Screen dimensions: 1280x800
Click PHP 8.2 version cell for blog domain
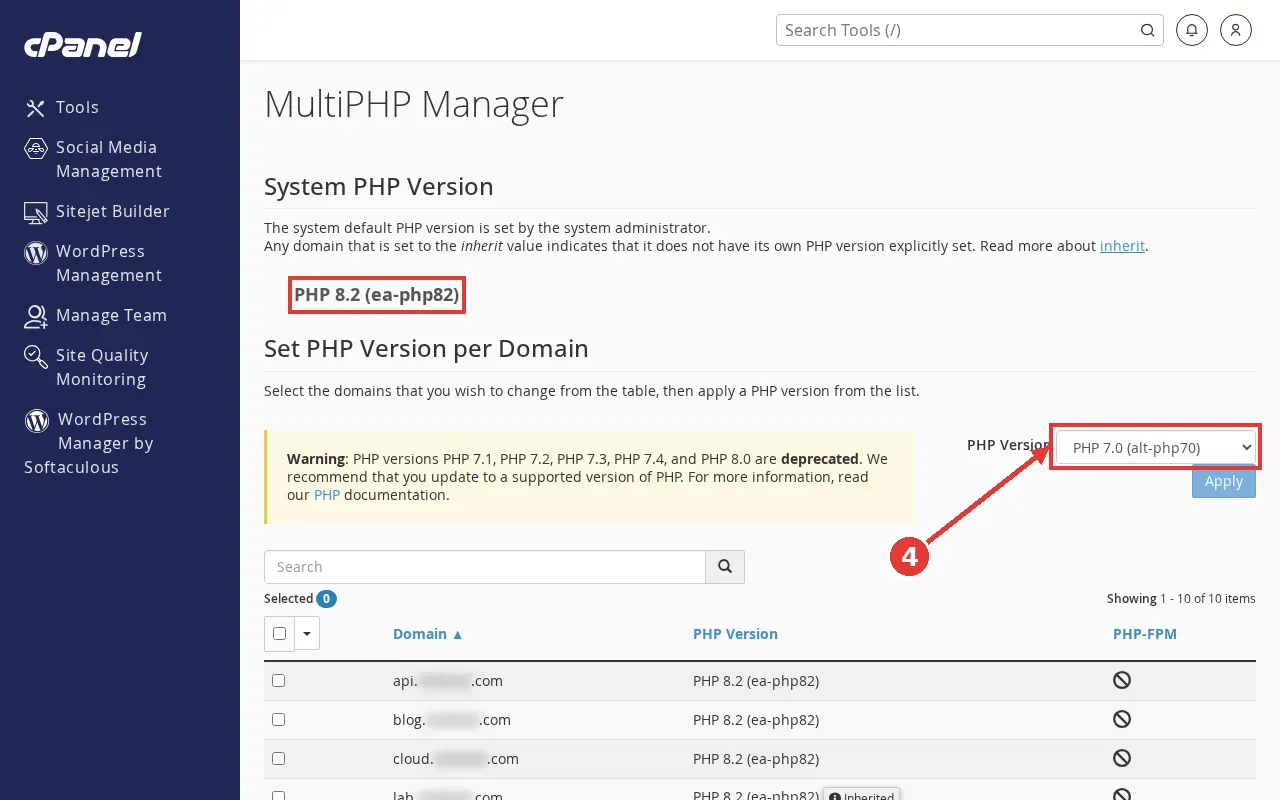coord(756,720)
